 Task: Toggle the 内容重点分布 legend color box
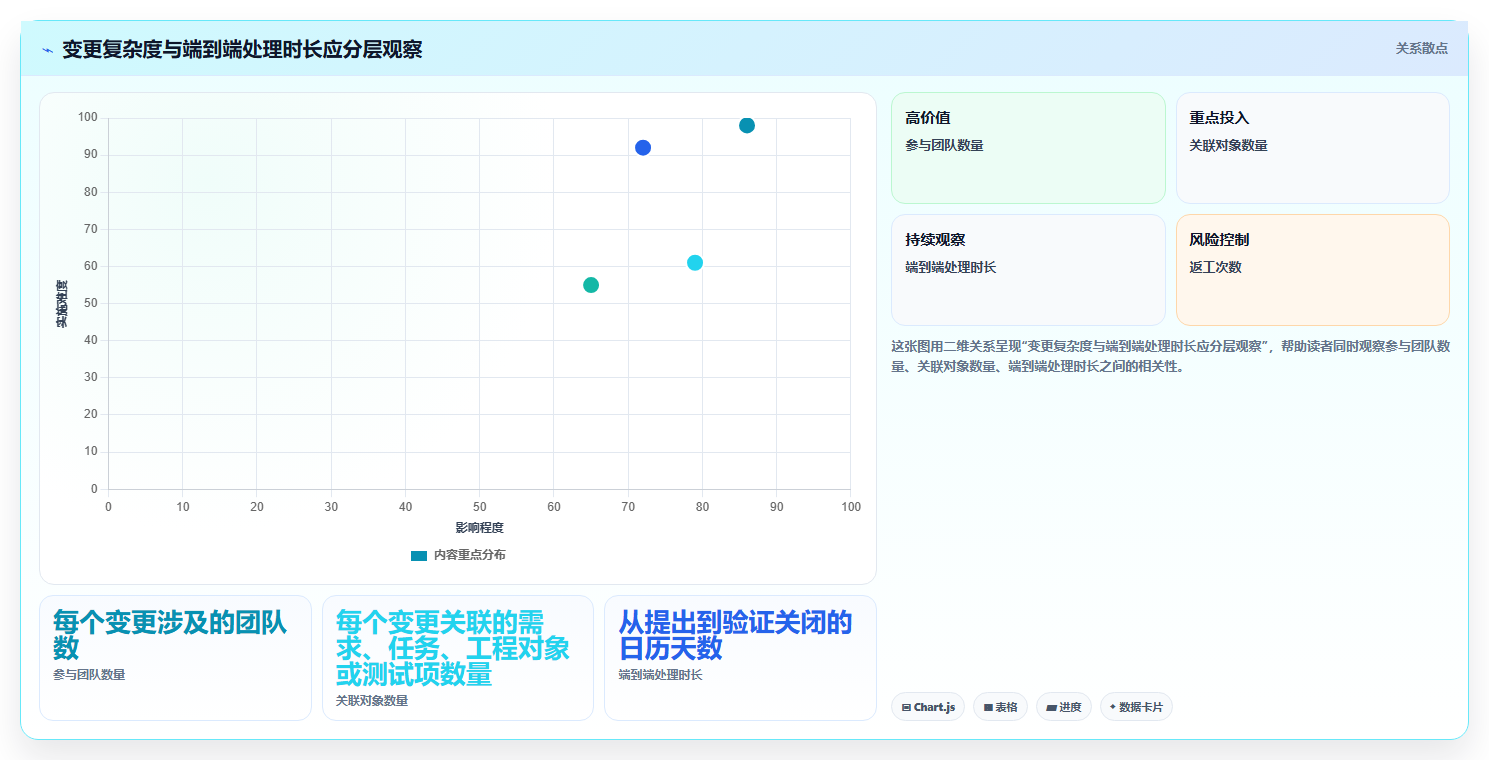[419, 555]
